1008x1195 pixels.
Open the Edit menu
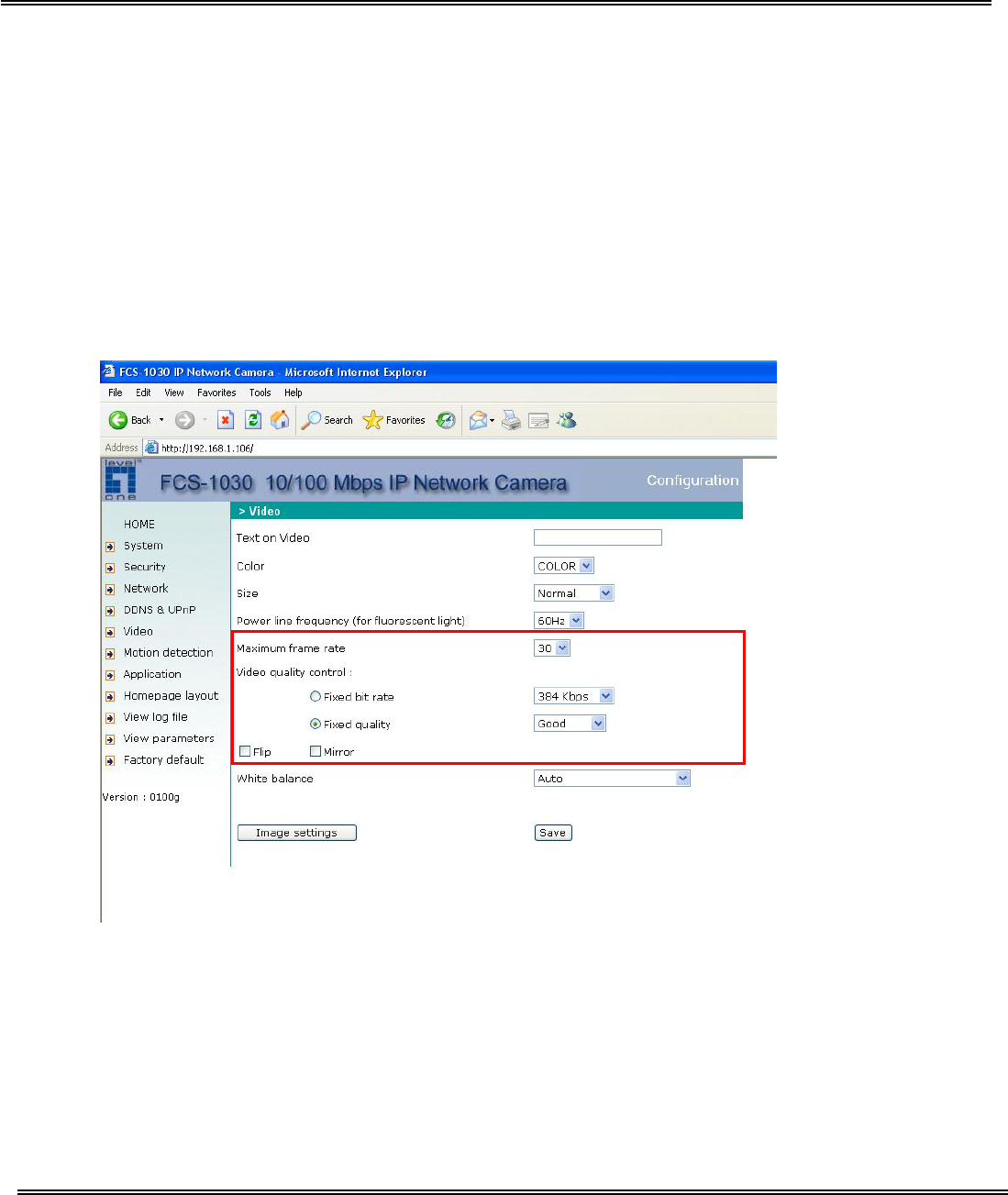[x=144, y=393]
